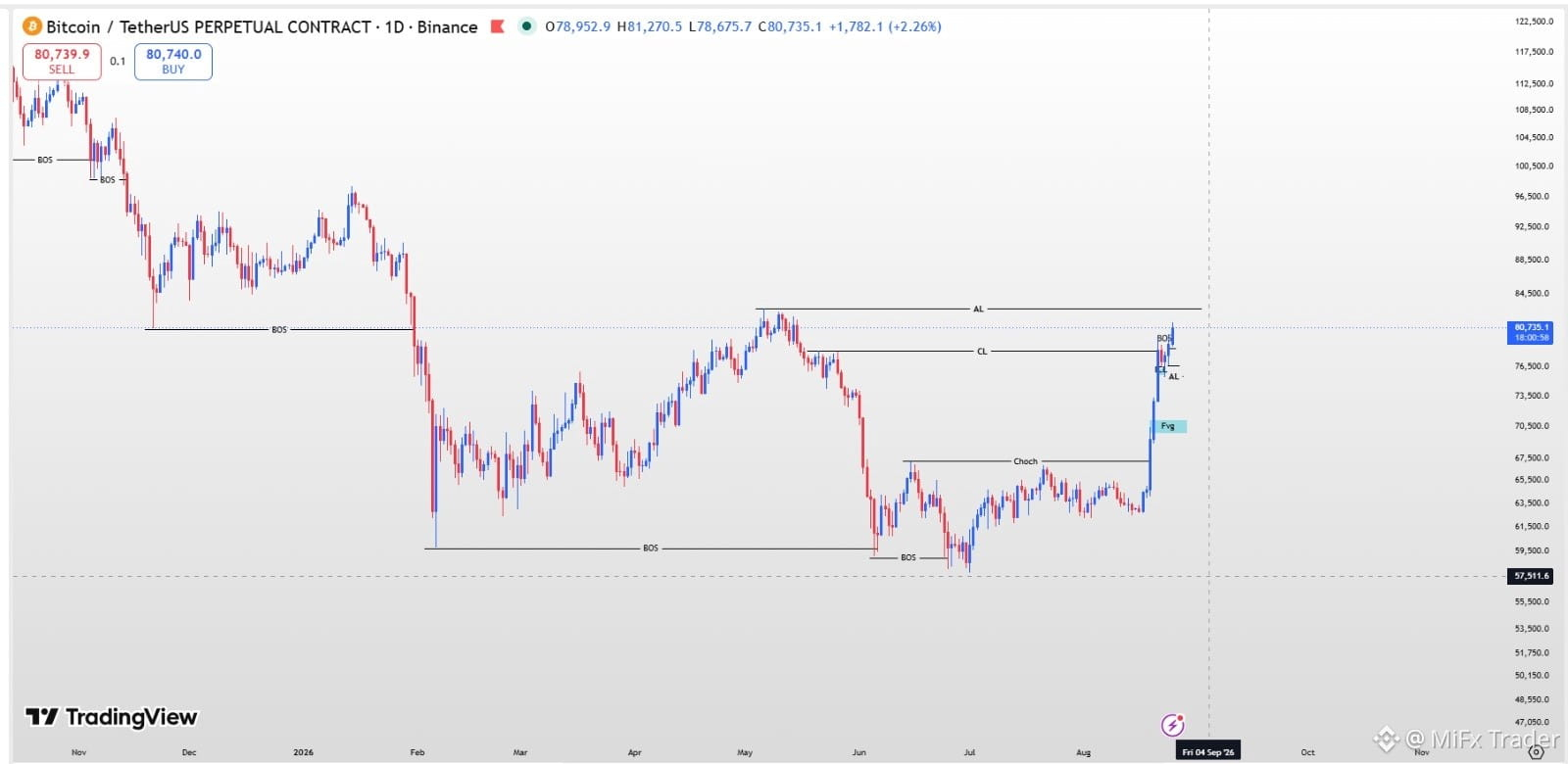Click the 57,511.6 crosshair price label
The image size is (1568, 764).
pyautogui.click(x=1530, y=576)
